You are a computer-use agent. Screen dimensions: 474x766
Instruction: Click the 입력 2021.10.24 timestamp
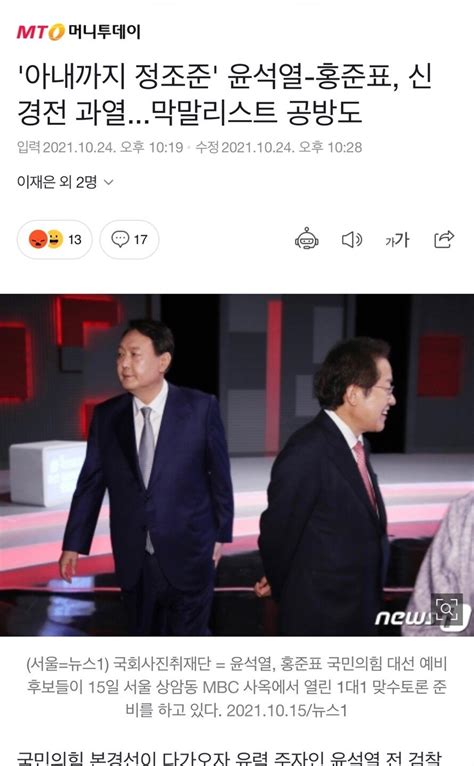pyautogui.click(x=100, y=147)
